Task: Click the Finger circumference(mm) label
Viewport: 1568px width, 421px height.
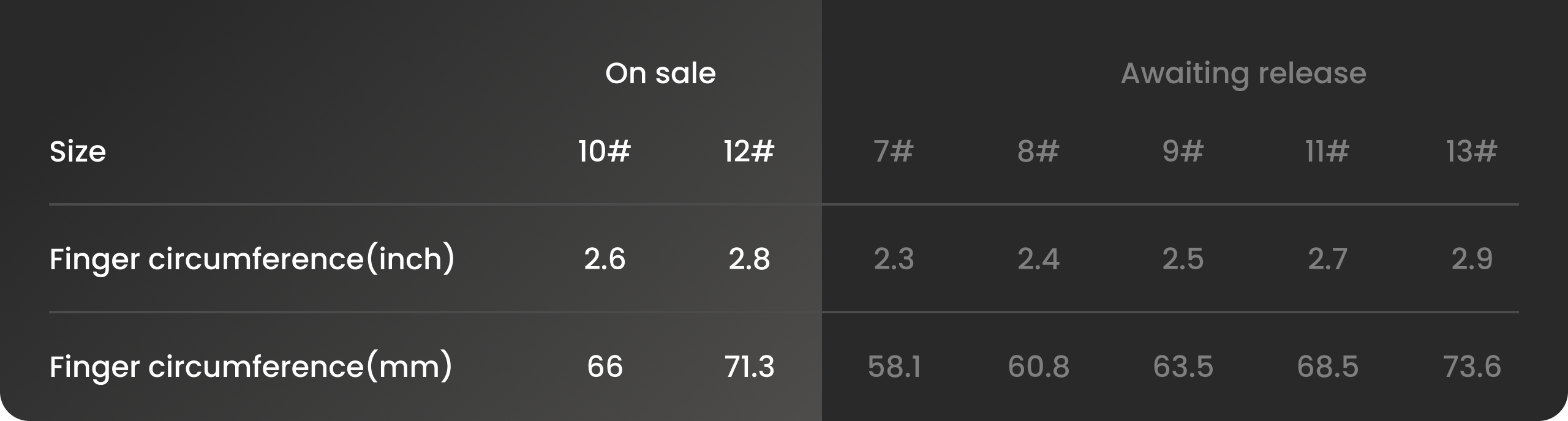Action: coord(251,367)
